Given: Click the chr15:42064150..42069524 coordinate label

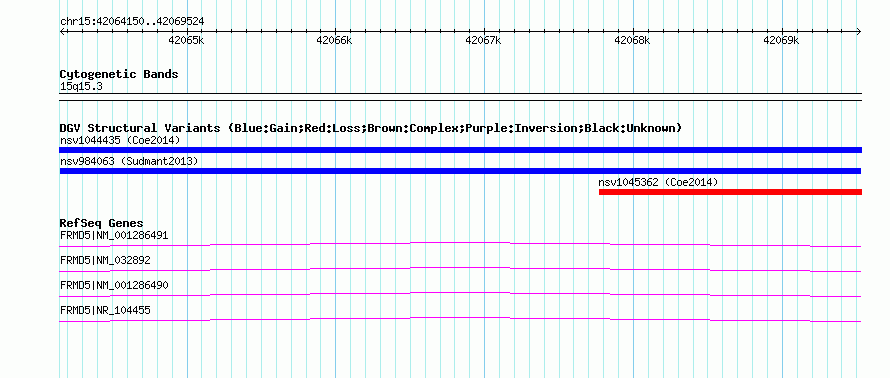Looking at the screenshot, I should click(132, 22).
